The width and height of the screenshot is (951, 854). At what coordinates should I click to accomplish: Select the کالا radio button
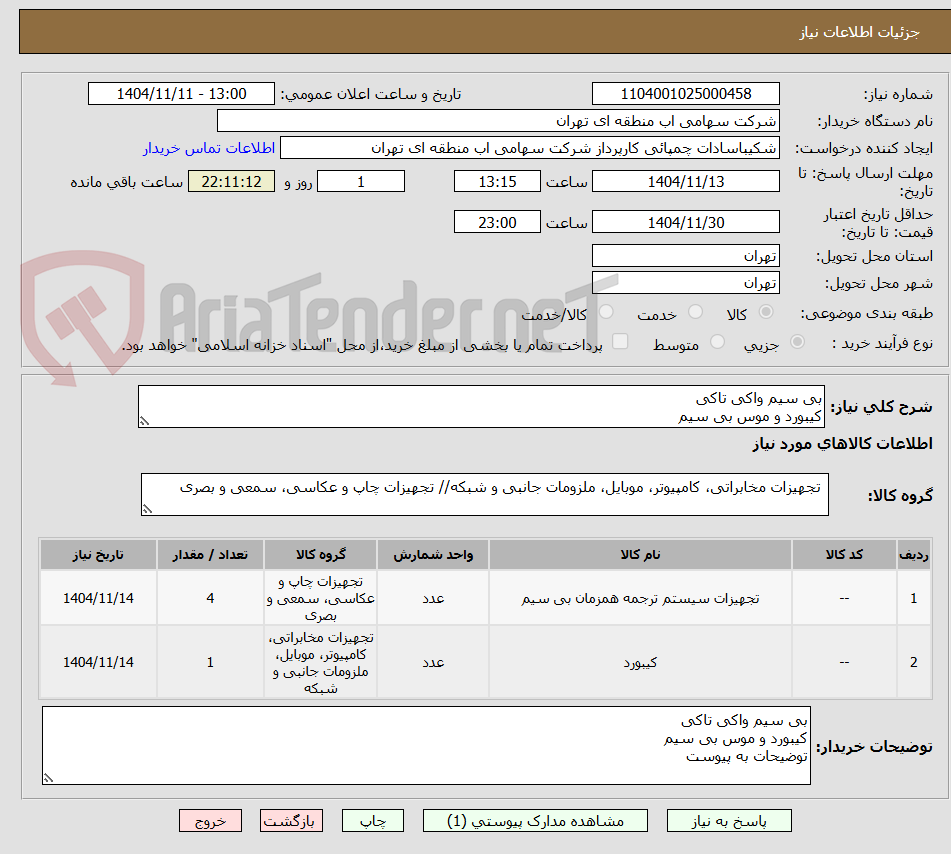point(766,312)
